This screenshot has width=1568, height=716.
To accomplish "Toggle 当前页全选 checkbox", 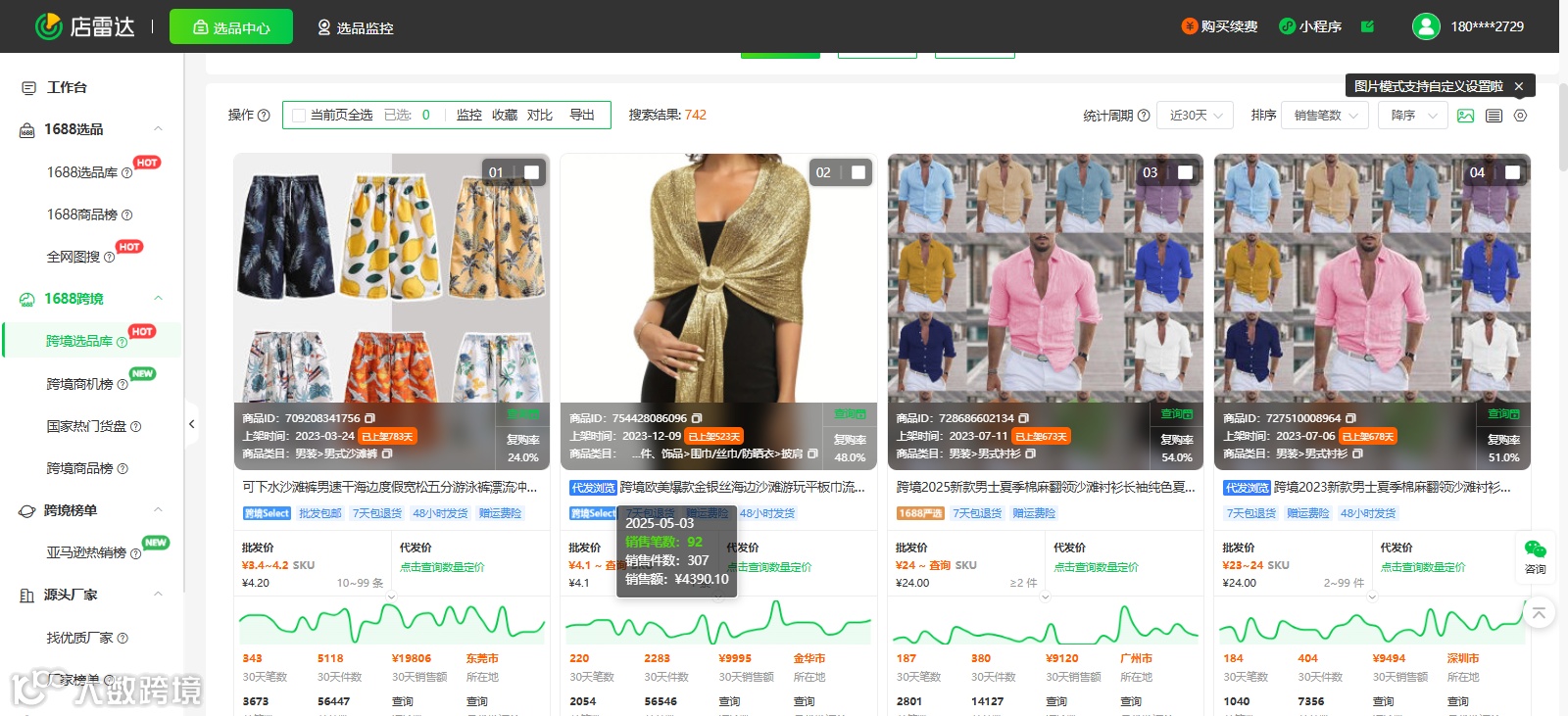I will click(x=299, y=116).
